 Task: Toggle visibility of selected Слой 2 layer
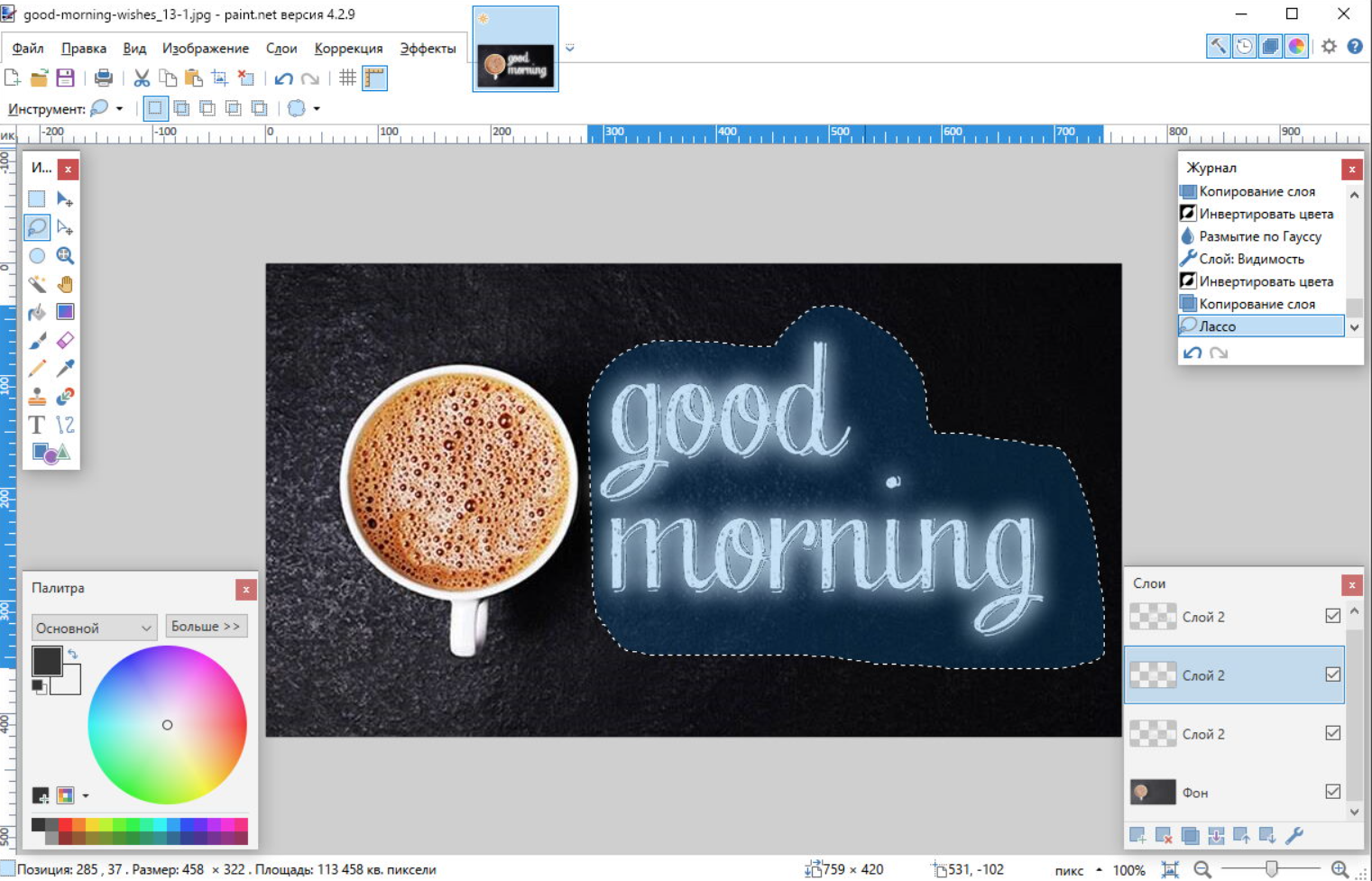[1332, 675]
